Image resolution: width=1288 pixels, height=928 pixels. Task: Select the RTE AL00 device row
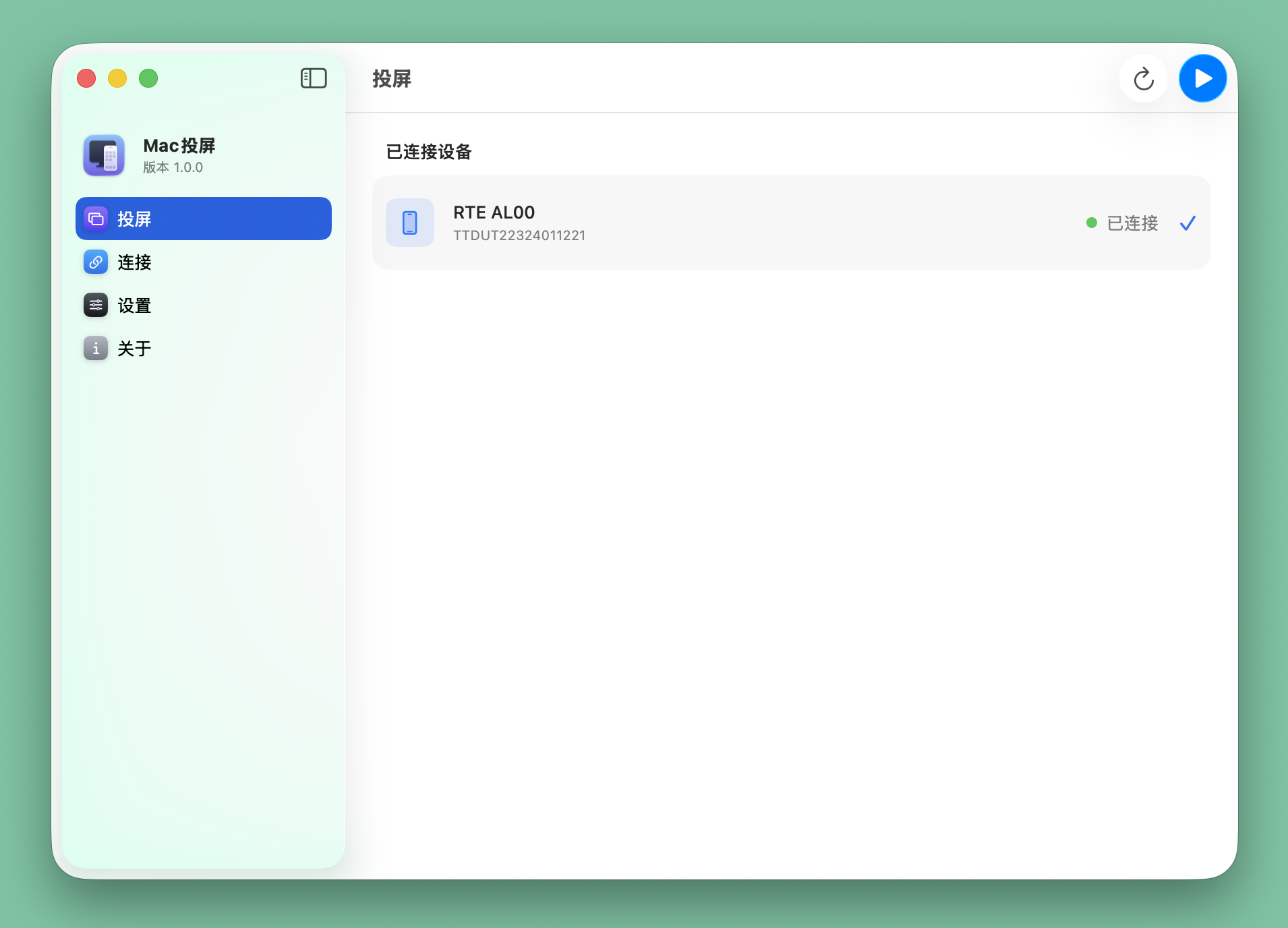click(x=792, y=223)
